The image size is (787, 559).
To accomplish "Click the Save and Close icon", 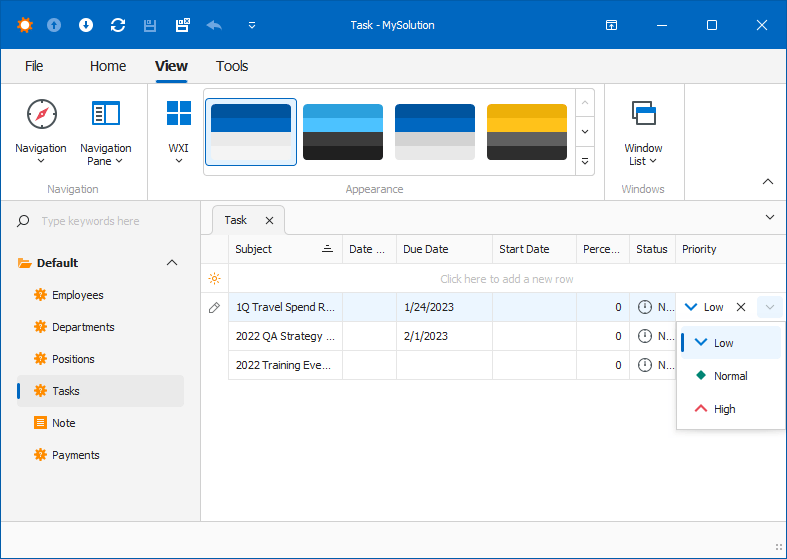I will tap(182, 25).
